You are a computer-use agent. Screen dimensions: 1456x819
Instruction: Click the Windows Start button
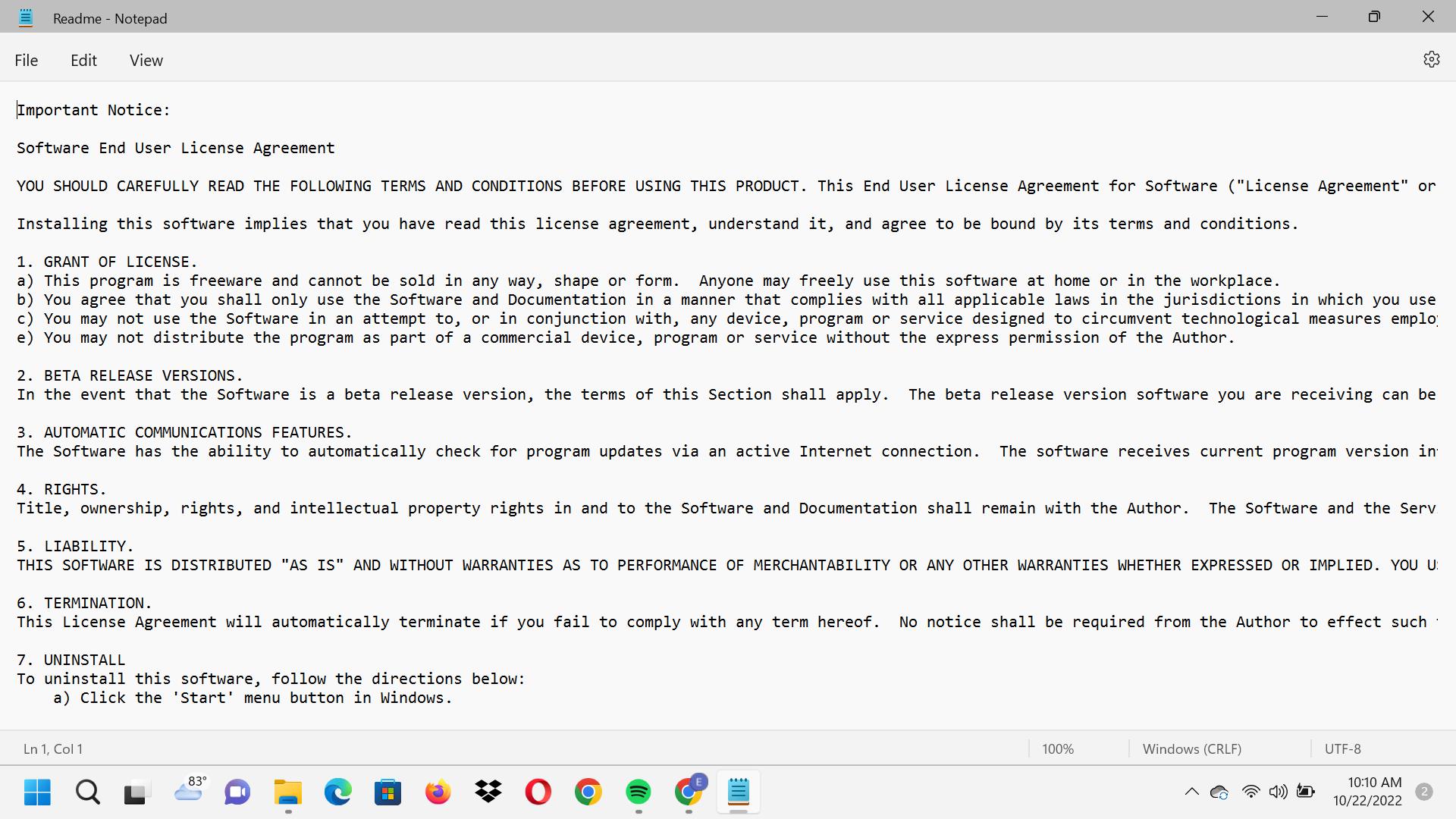(37, 792)
